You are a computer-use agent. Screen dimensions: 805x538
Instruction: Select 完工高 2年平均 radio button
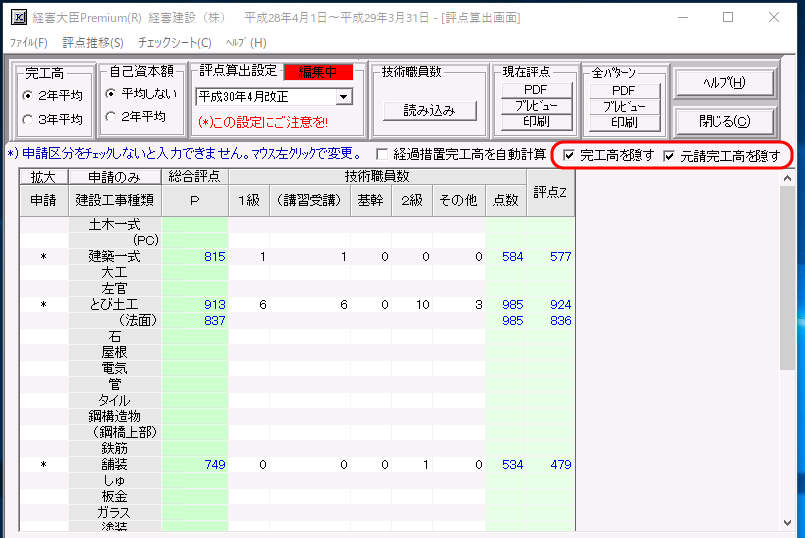pos(53,95)
